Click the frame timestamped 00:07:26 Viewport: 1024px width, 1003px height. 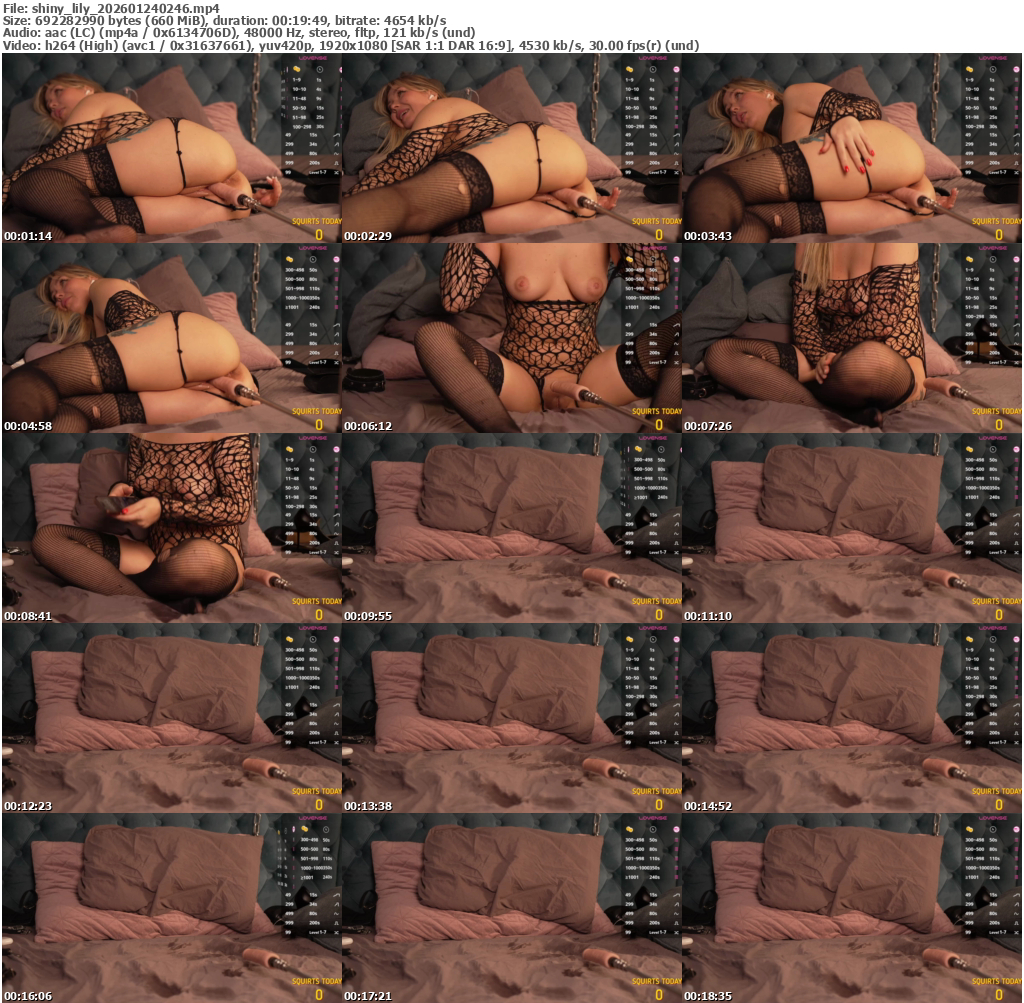[852, 338]
